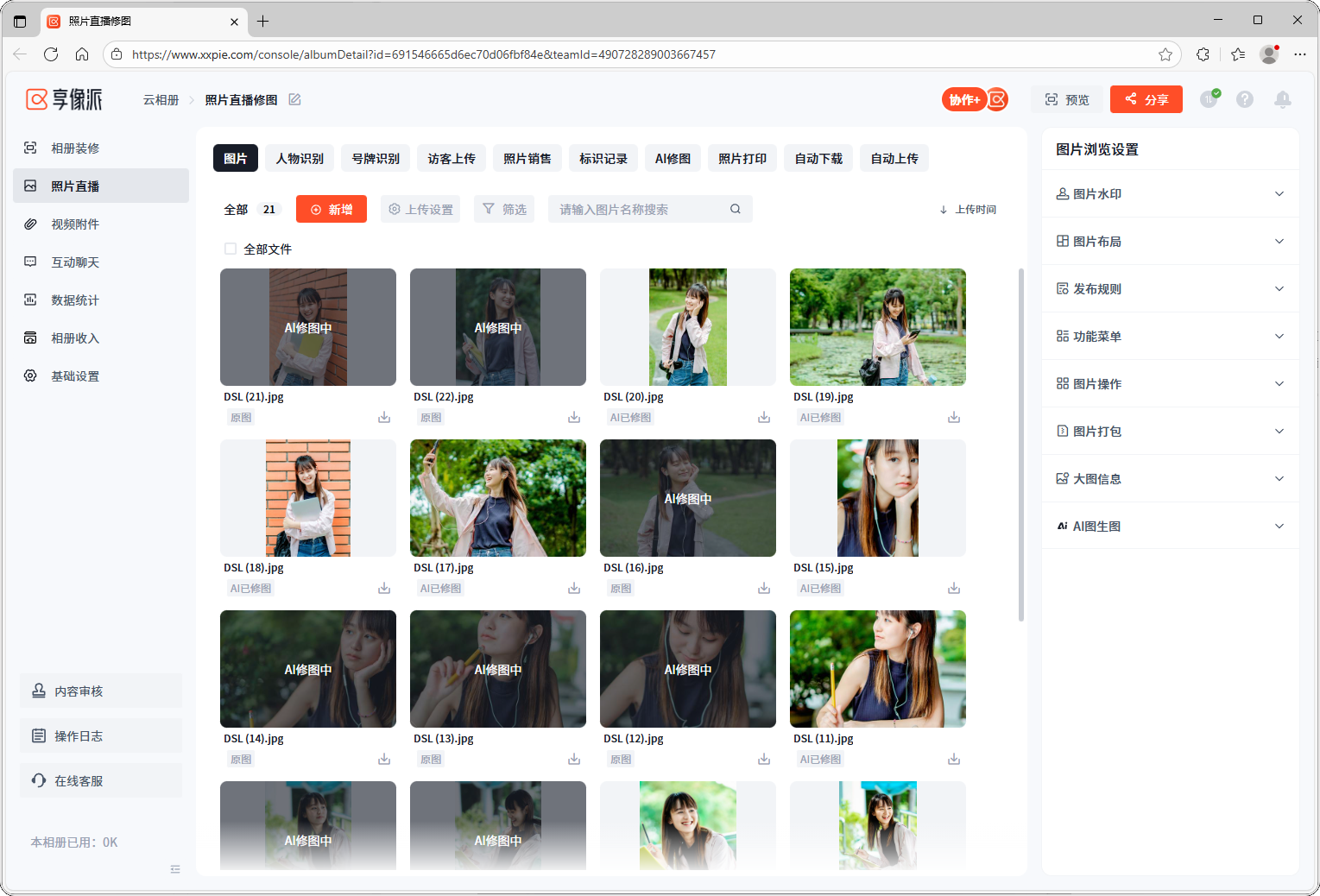Check the 全部文件 select-all checkbox
This screenshot has width=1320, height=896.
231,249
